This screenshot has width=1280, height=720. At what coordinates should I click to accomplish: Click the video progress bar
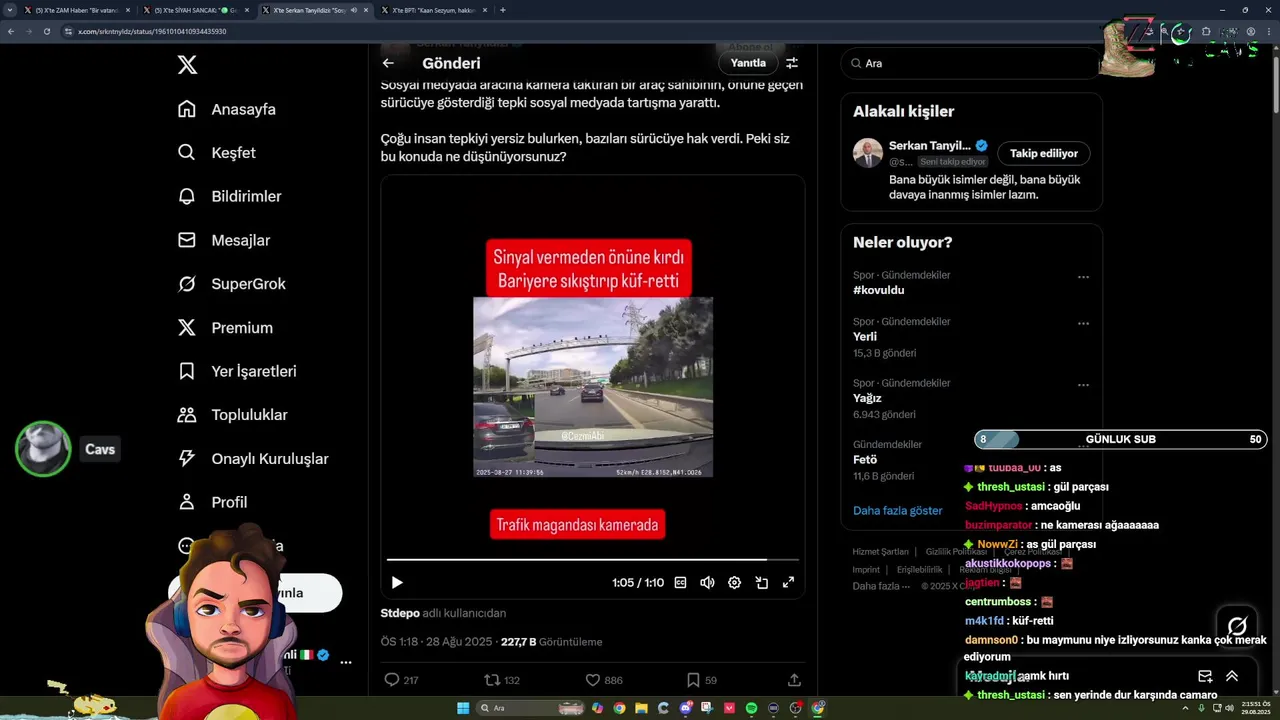[x=592, y=560]
